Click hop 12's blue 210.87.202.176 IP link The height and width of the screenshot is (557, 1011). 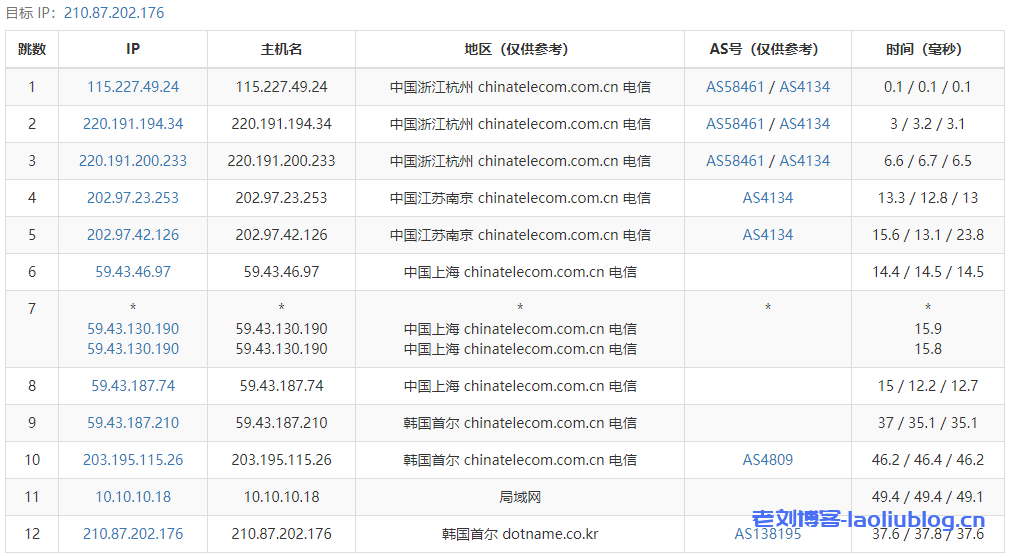[x=133, y=534]
